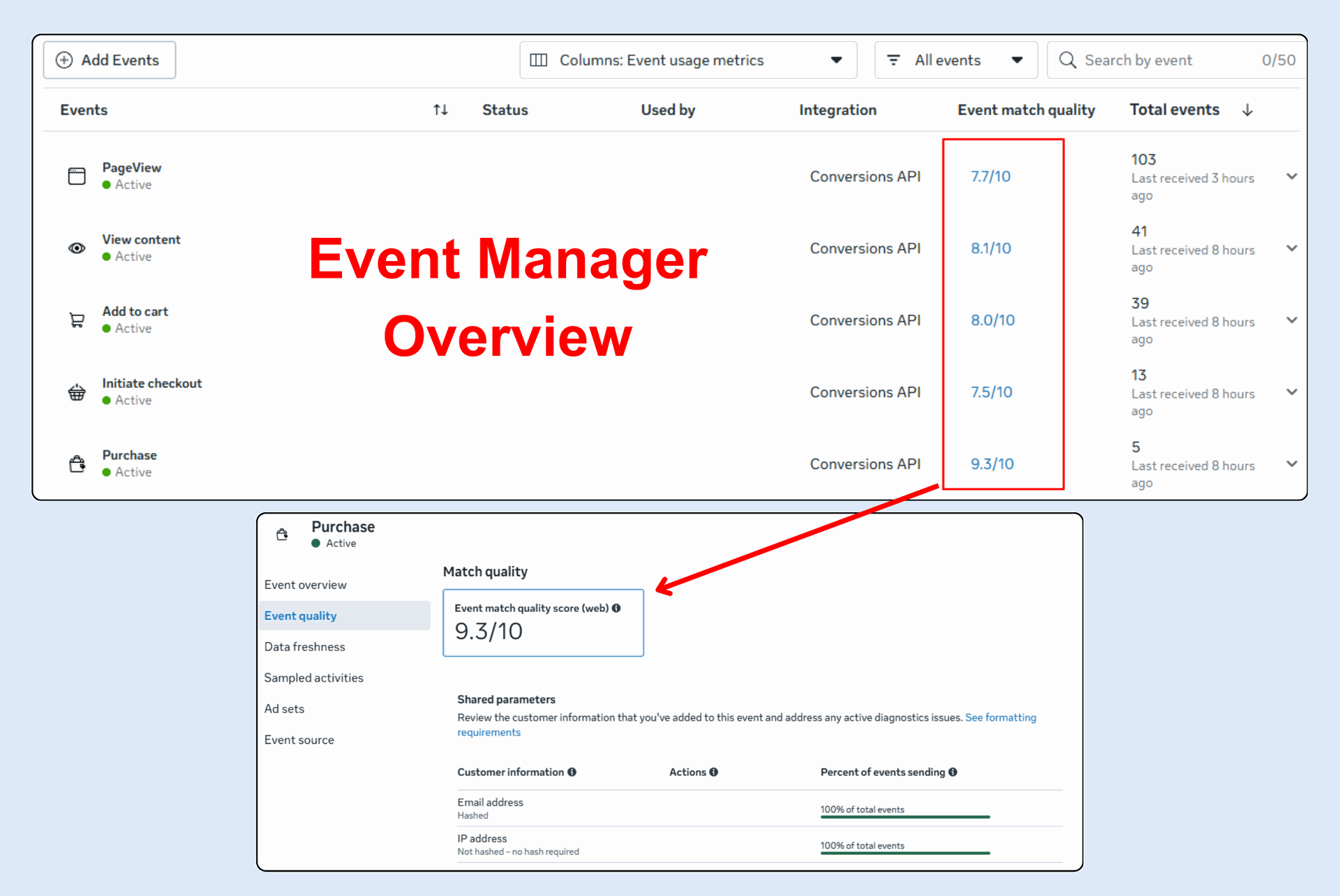Click the Events column sort arrows icon
The width and height of the screenshot is (1340, 896).
pos(440,110)
